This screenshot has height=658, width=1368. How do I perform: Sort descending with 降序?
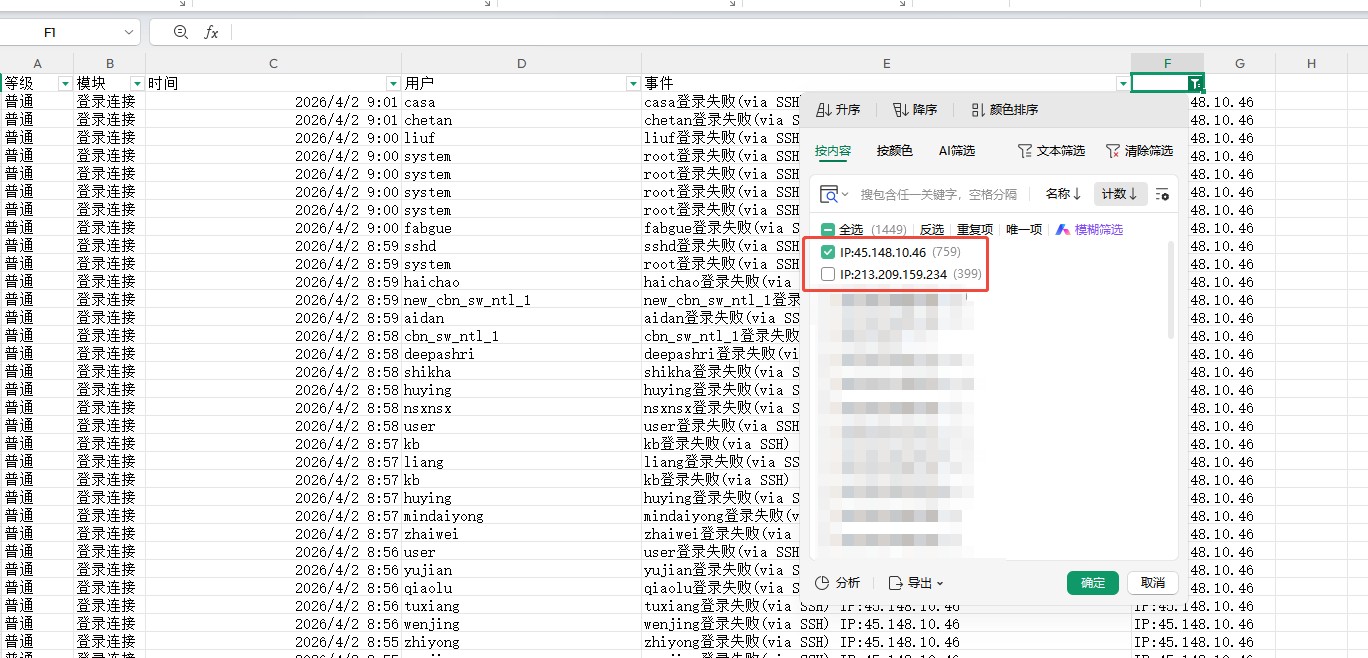[x=914, y=110]
